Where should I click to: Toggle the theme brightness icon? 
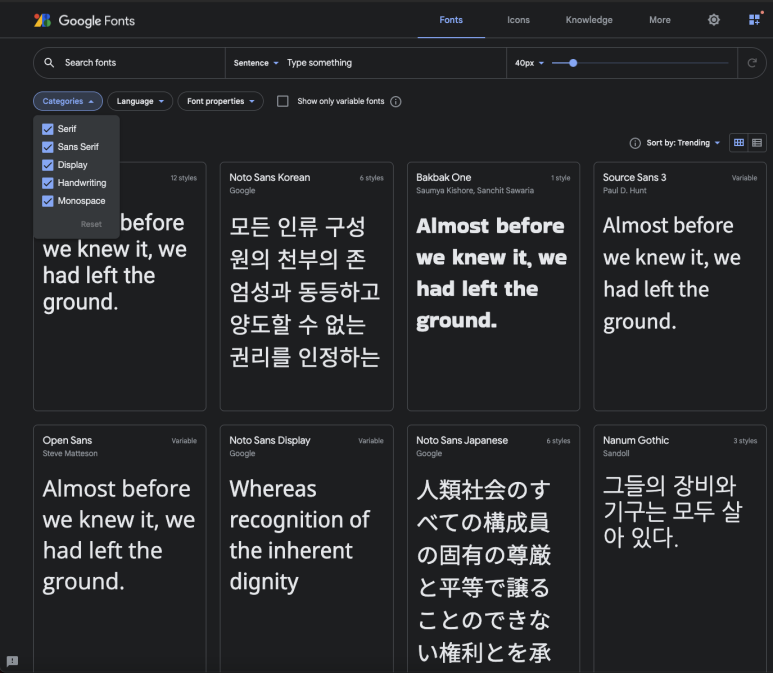713,20
